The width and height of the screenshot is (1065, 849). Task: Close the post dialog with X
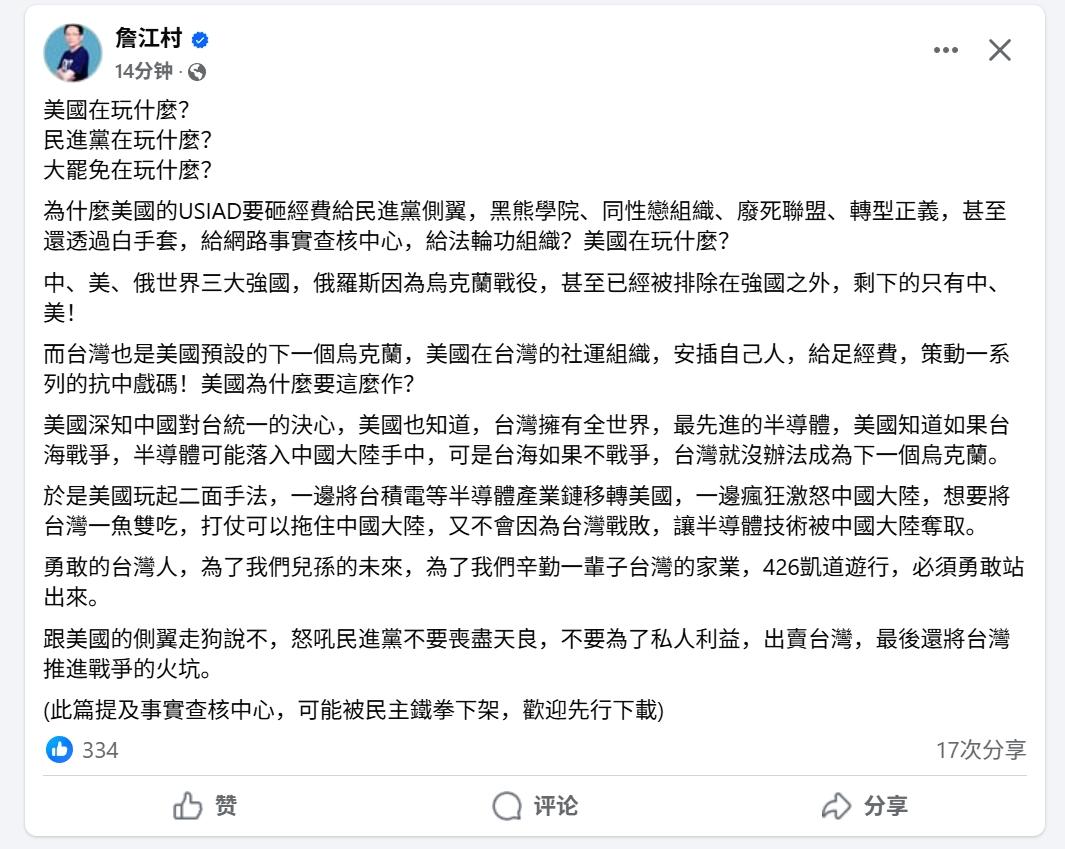click(x=1000, y=50)
